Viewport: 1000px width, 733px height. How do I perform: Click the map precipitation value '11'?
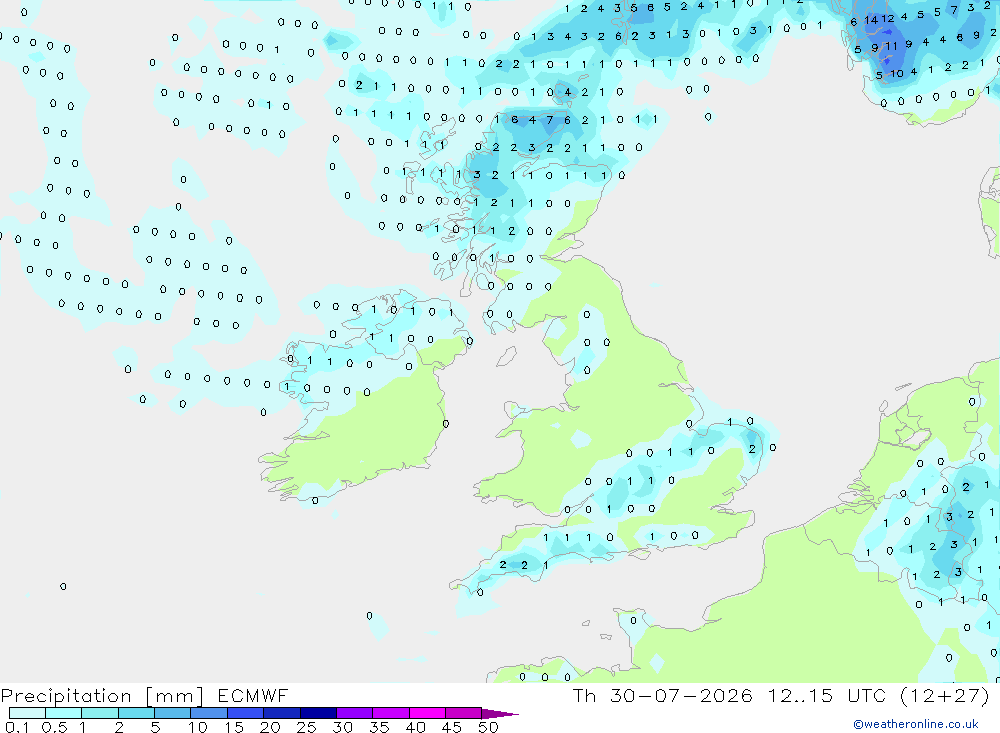(x=891, y=46)
